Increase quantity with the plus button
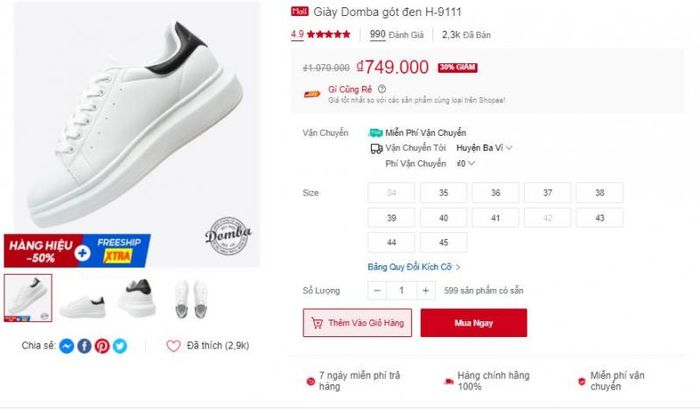 coord(425,291)
